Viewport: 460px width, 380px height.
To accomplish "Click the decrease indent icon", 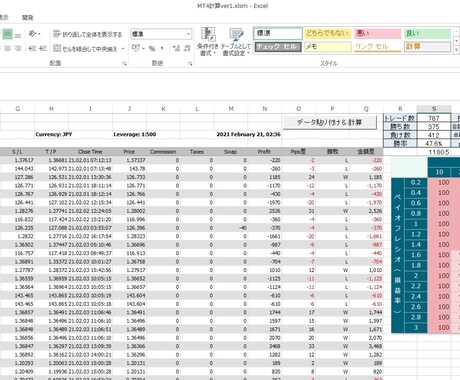I will [x=32, y=49].
